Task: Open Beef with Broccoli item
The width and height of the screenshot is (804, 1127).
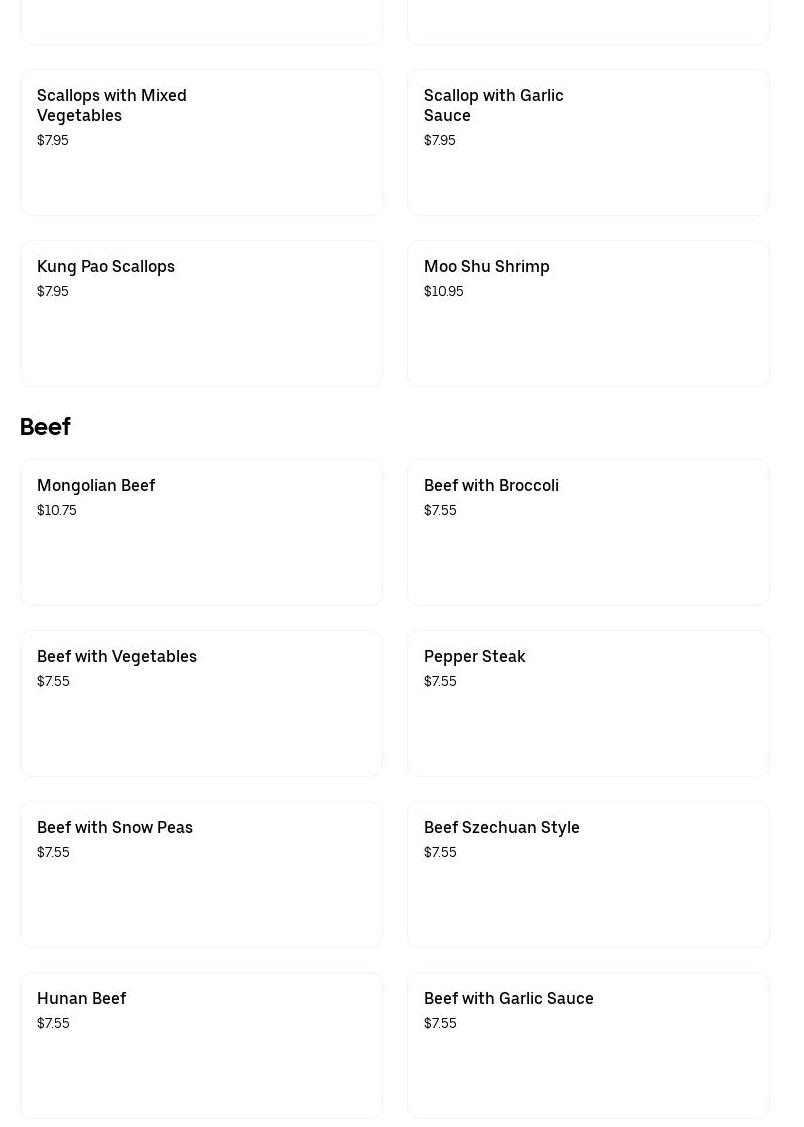Action: click(588, 533)
